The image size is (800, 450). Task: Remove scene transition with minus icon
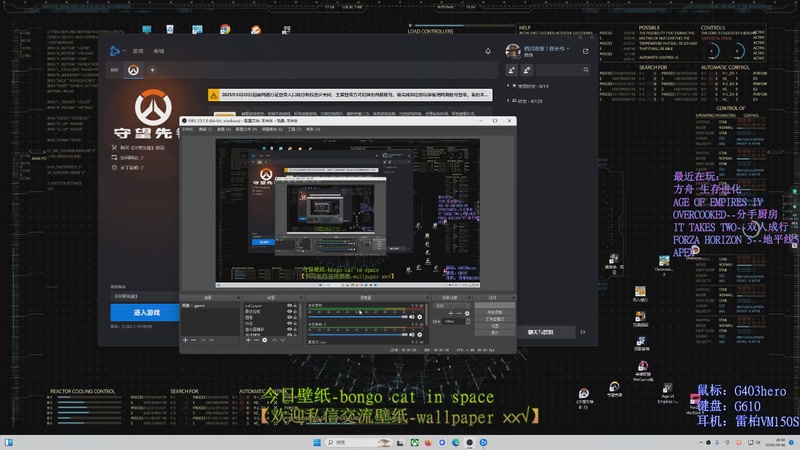[x=459, y=314]
